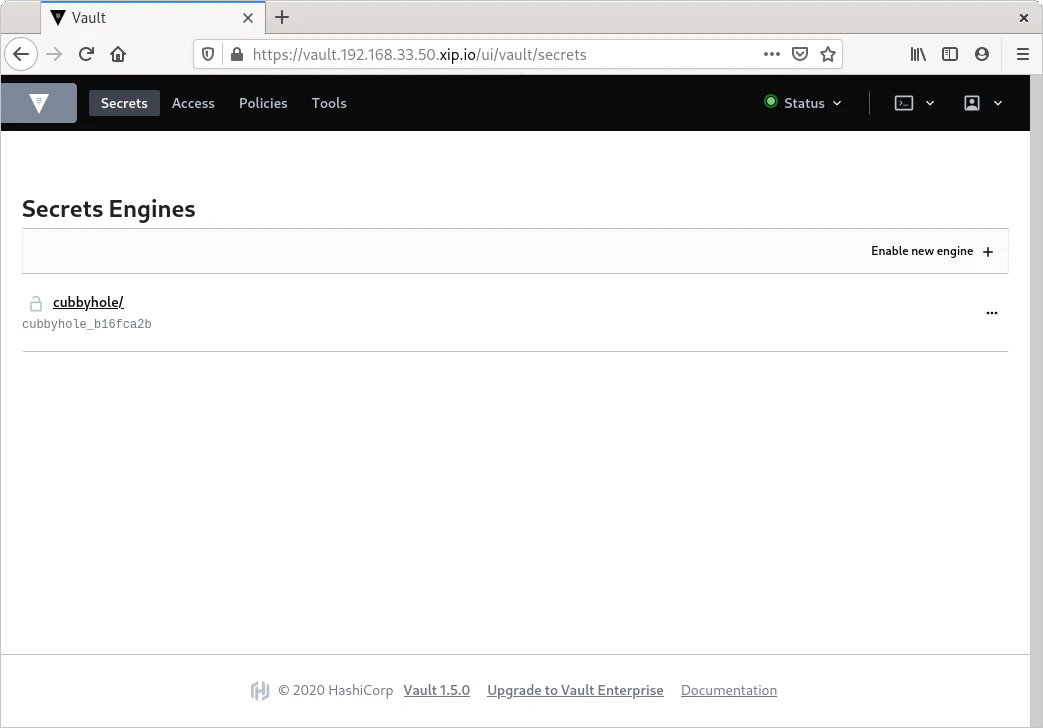This screenshot has width=1043, height=728.
Task: Toggle the sidebar view icon
Action: [x=950, y=55]
